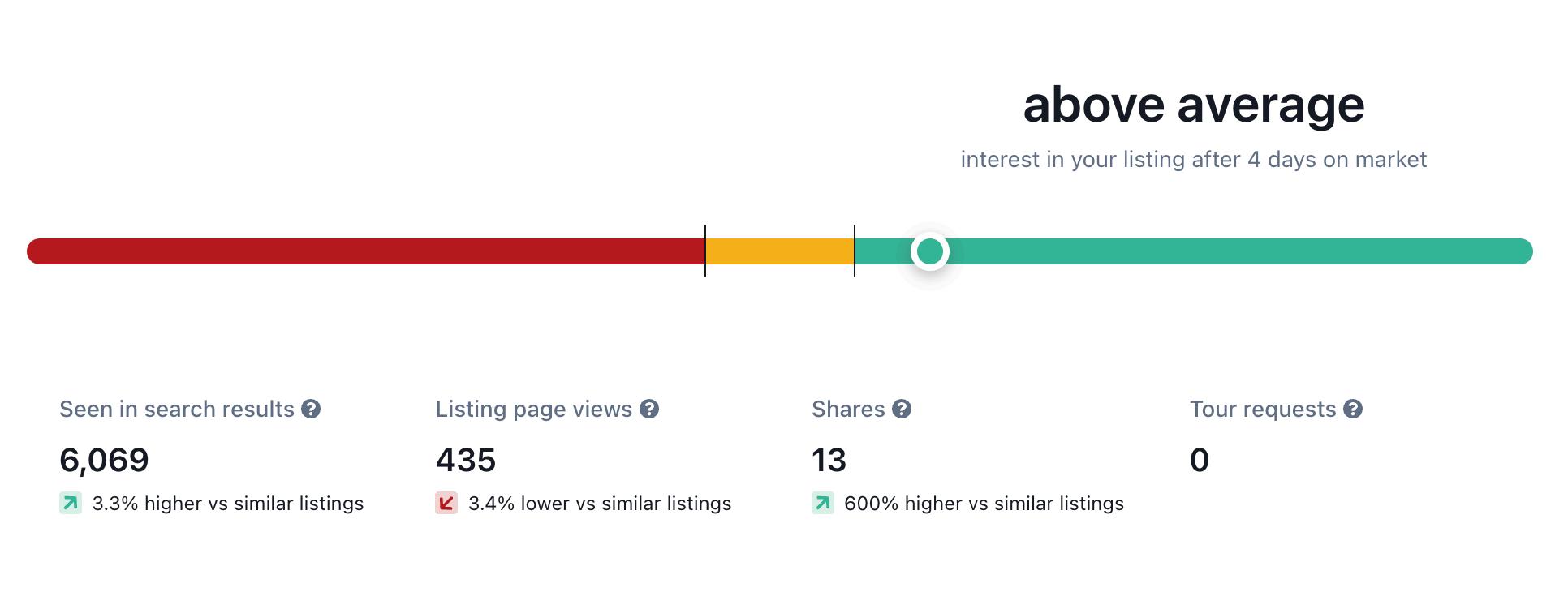Click green up arrow under 6,069

[x=71, y=503]
